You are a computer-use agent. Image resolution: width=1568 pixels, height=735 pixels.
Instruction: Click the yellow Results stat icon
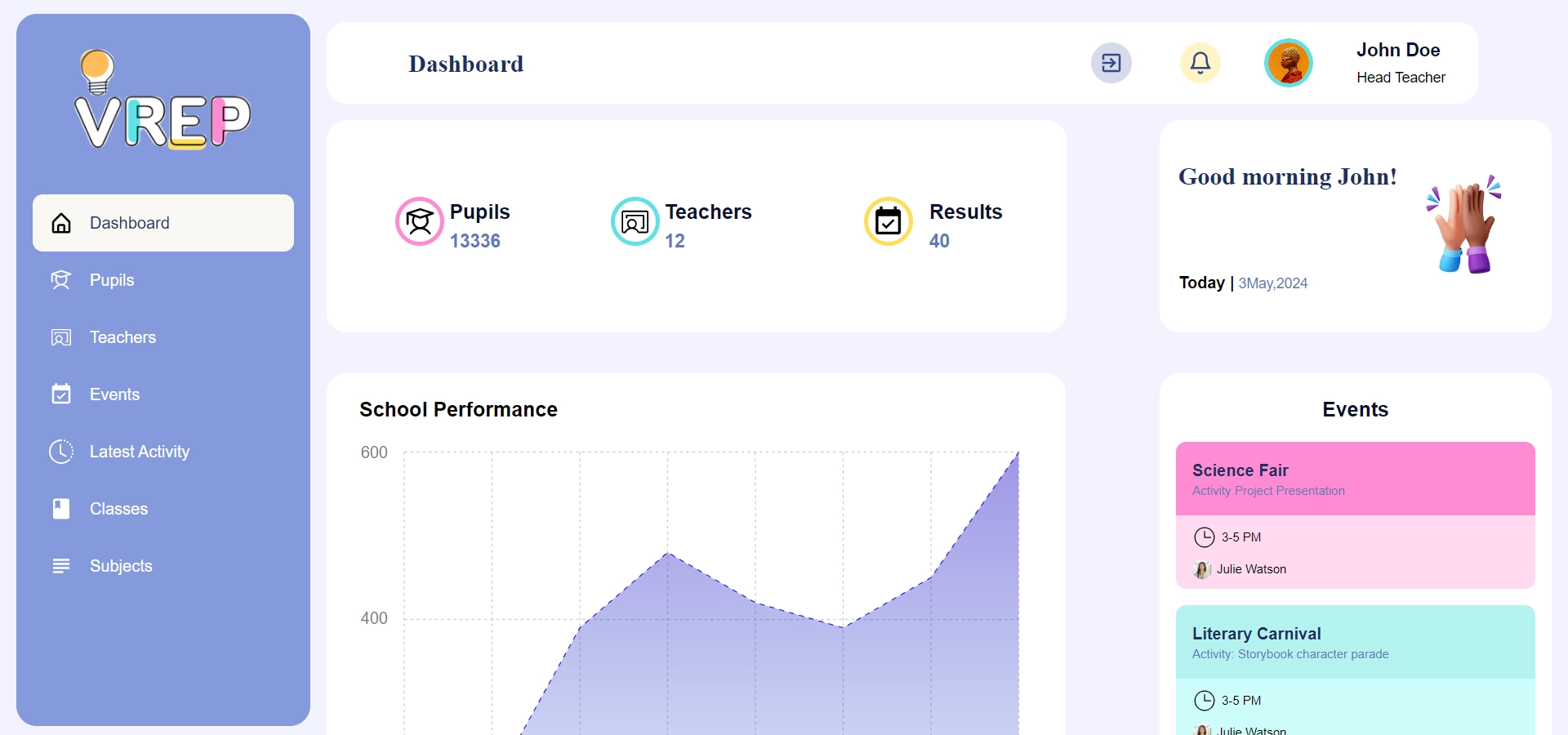[x=889, y=221]
